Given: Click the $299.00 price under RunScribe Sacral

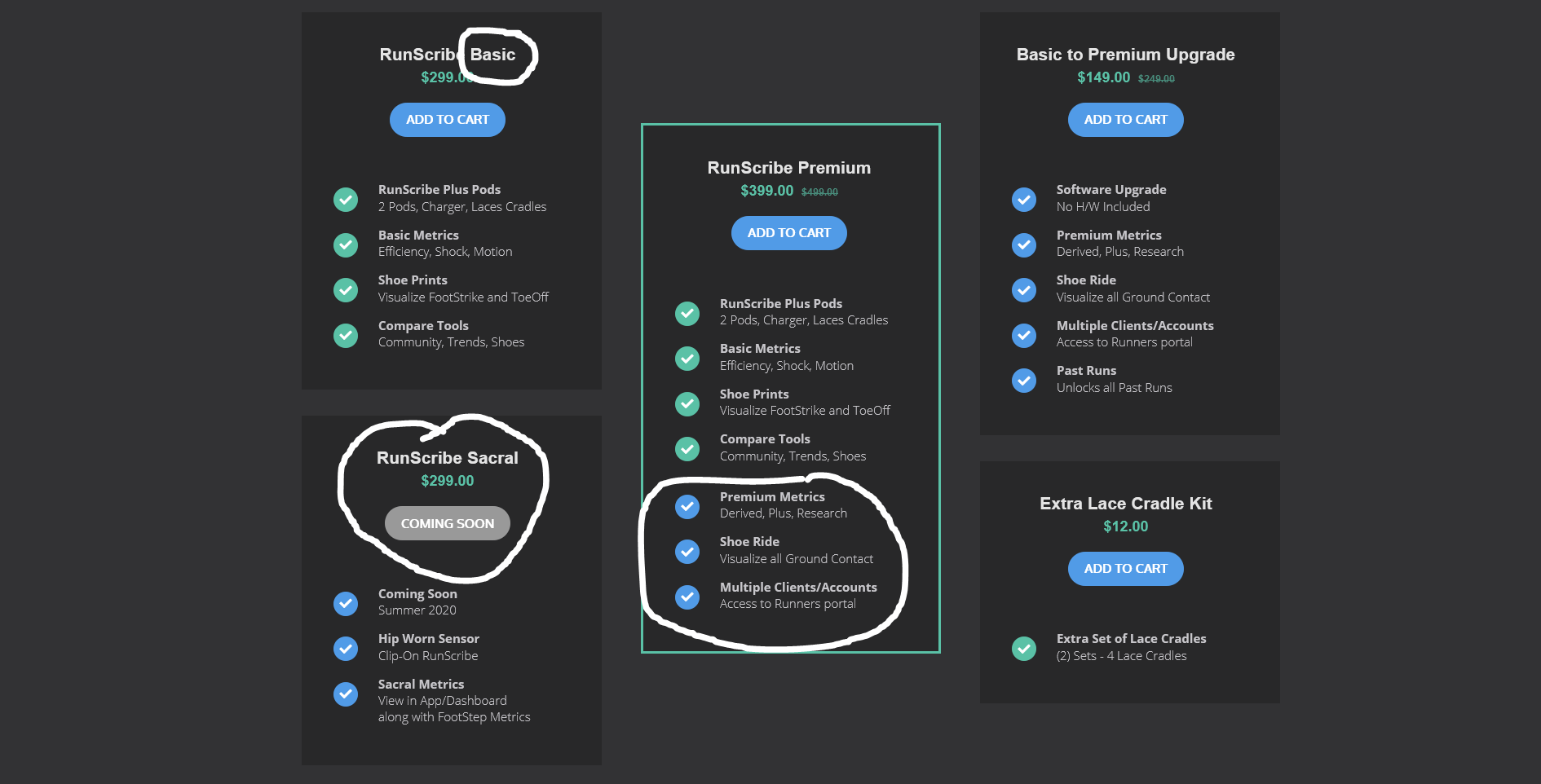Looking at the screenshot, I should pyautogui.click(x=448, y=481).
